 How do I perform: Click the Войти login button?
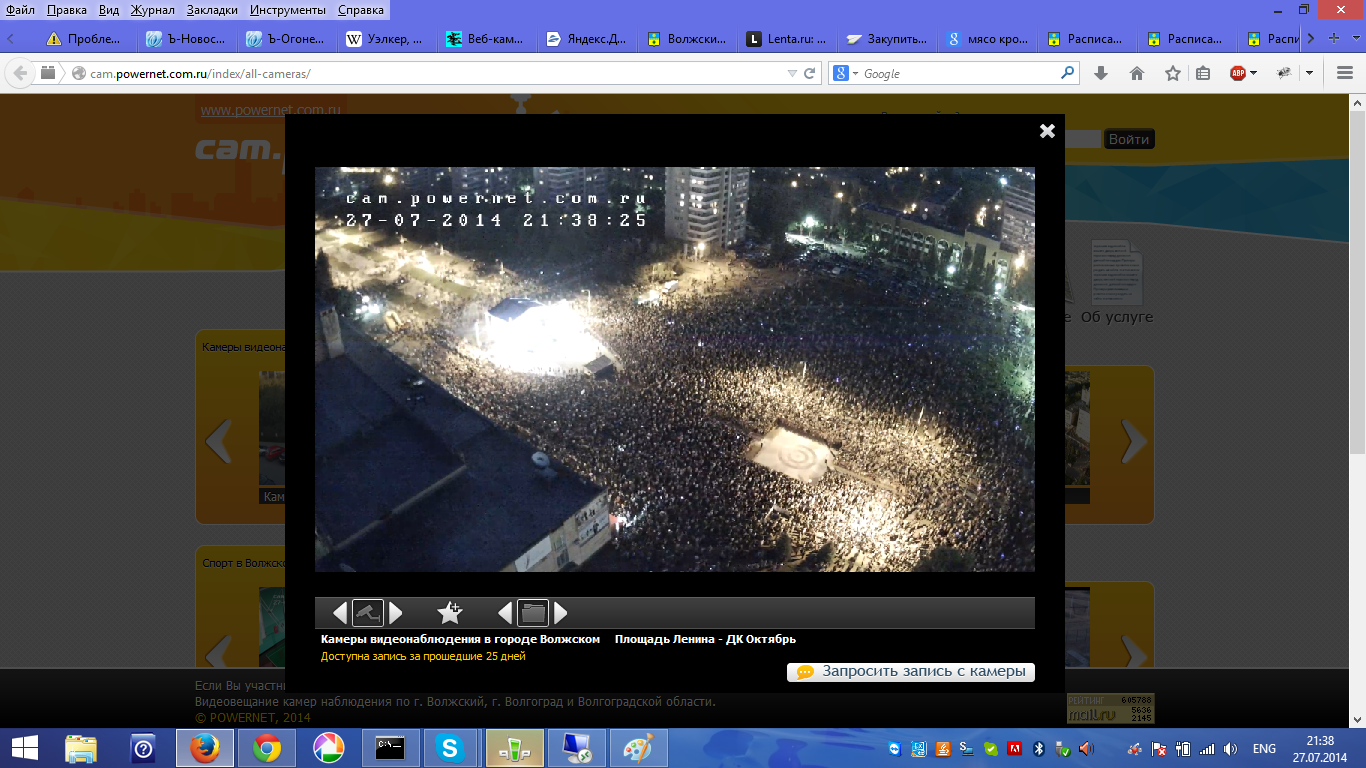(x=1129, y=139)
